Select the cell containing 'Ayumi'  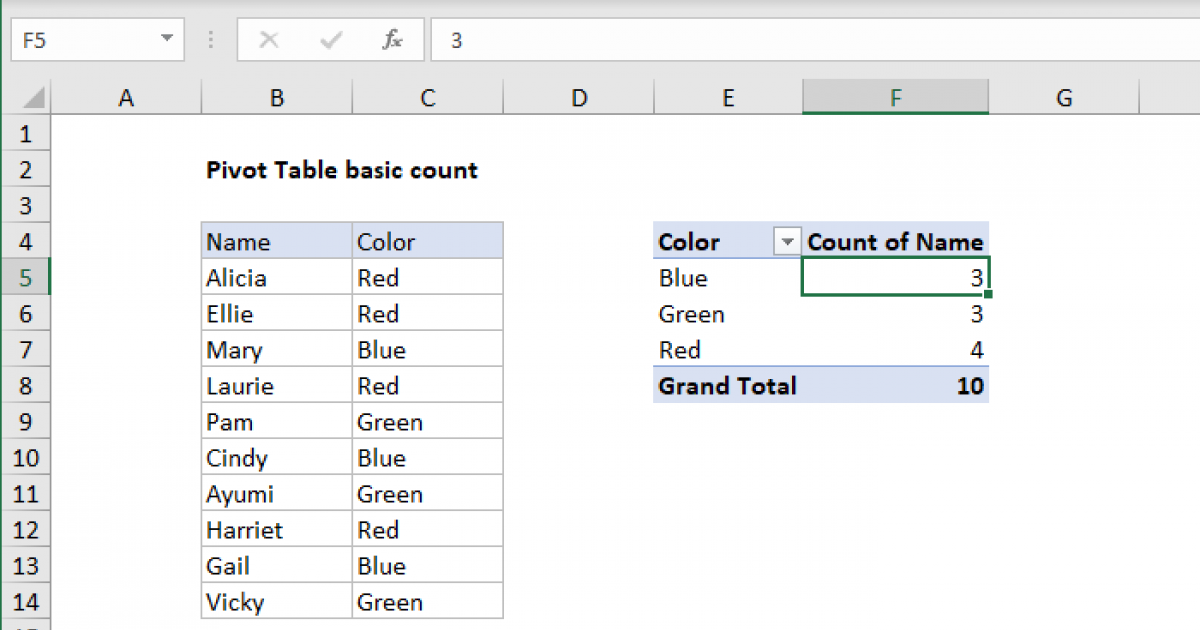tap(277, 494)
